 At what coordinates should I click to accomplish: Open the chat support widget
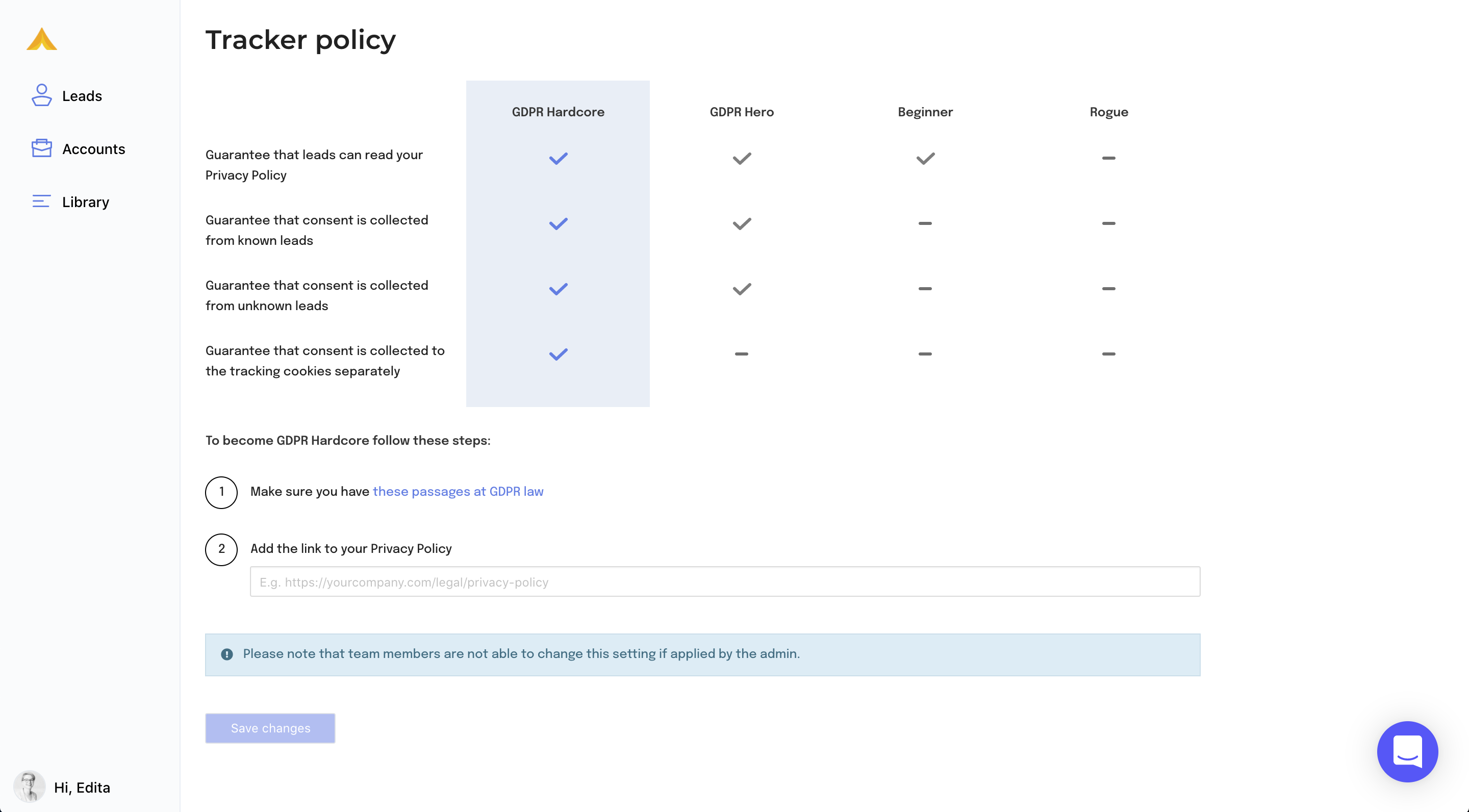click(1407, 751)
